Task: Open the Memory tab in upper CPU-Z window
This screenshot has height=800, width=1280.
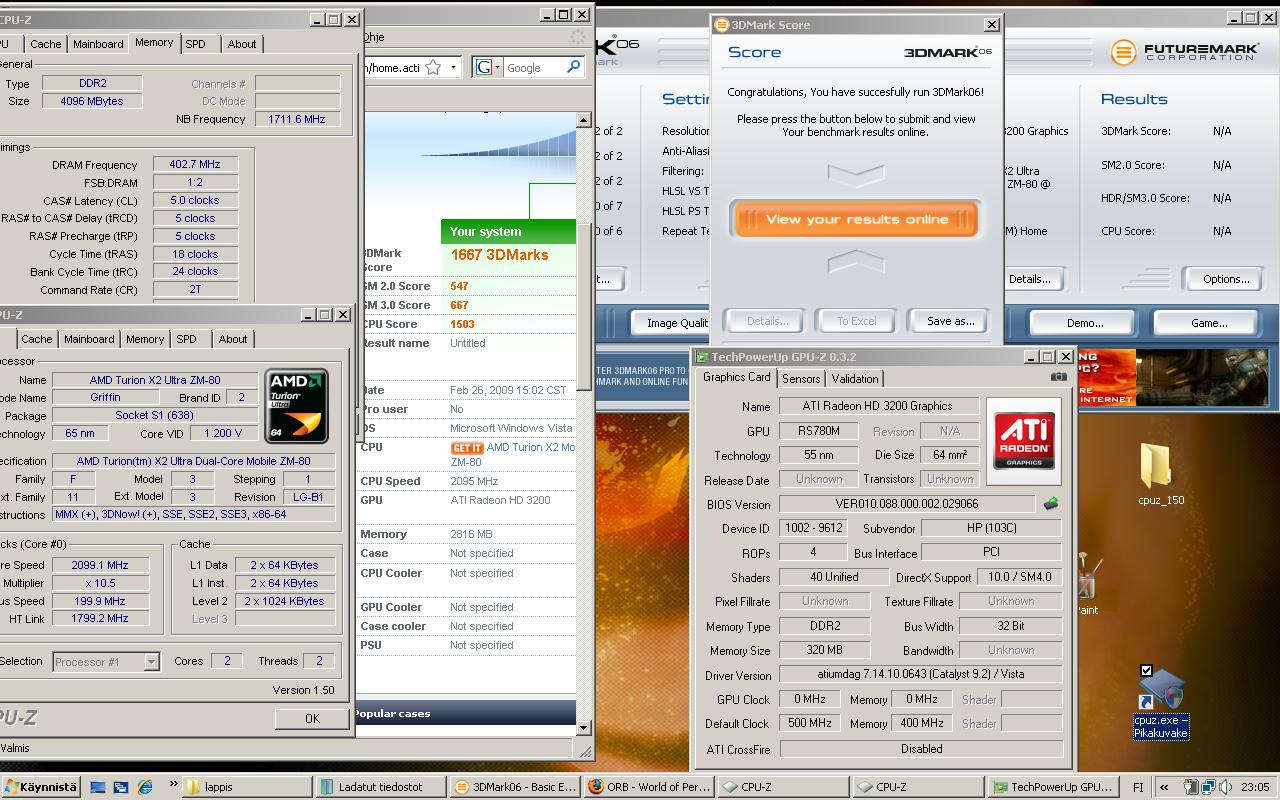Action: click(x=154, y=42)
